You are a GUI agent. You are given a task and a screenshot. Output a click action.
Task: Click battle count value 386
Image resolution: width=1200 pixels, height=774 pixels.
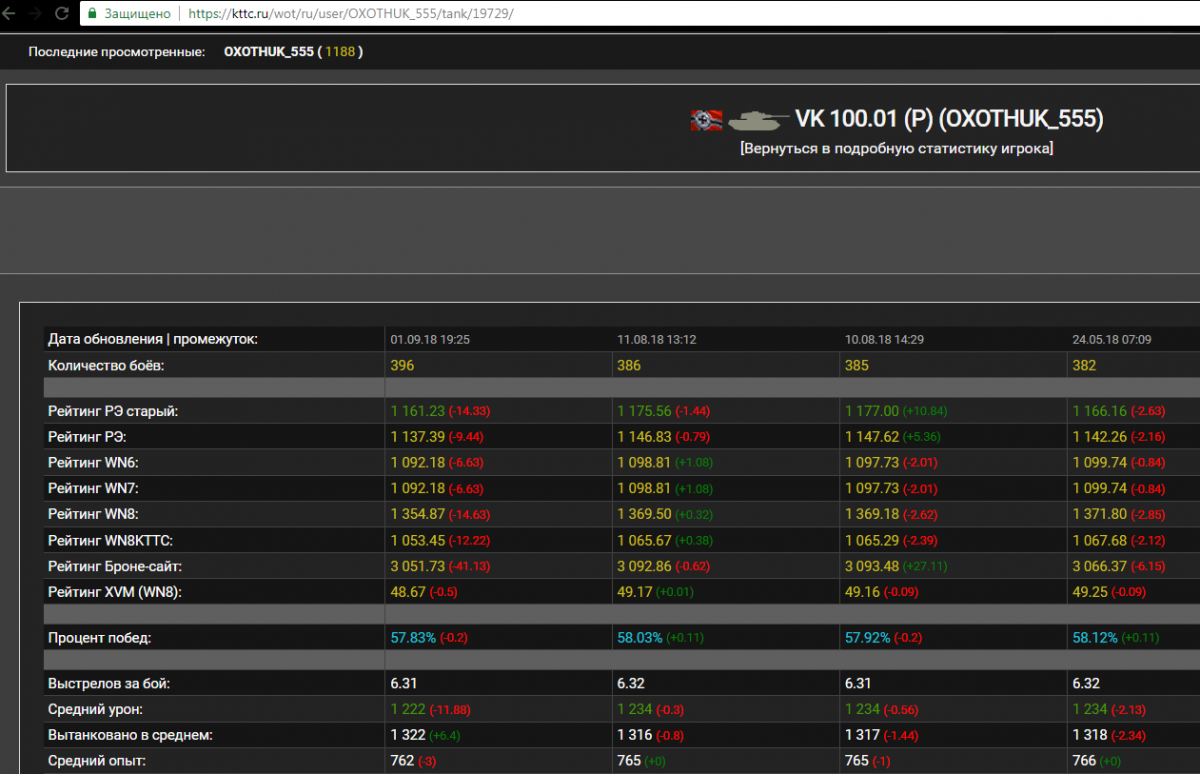(x=629, y=365)
